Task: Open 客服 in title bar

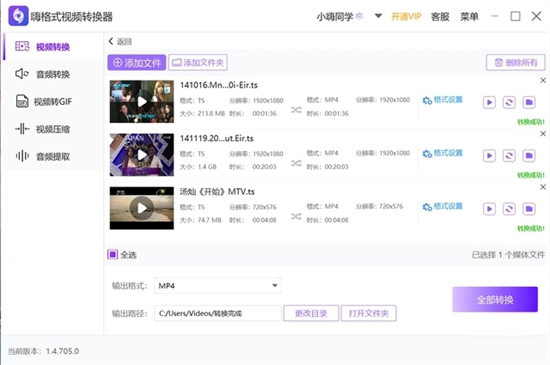Action: pos(440,16)
